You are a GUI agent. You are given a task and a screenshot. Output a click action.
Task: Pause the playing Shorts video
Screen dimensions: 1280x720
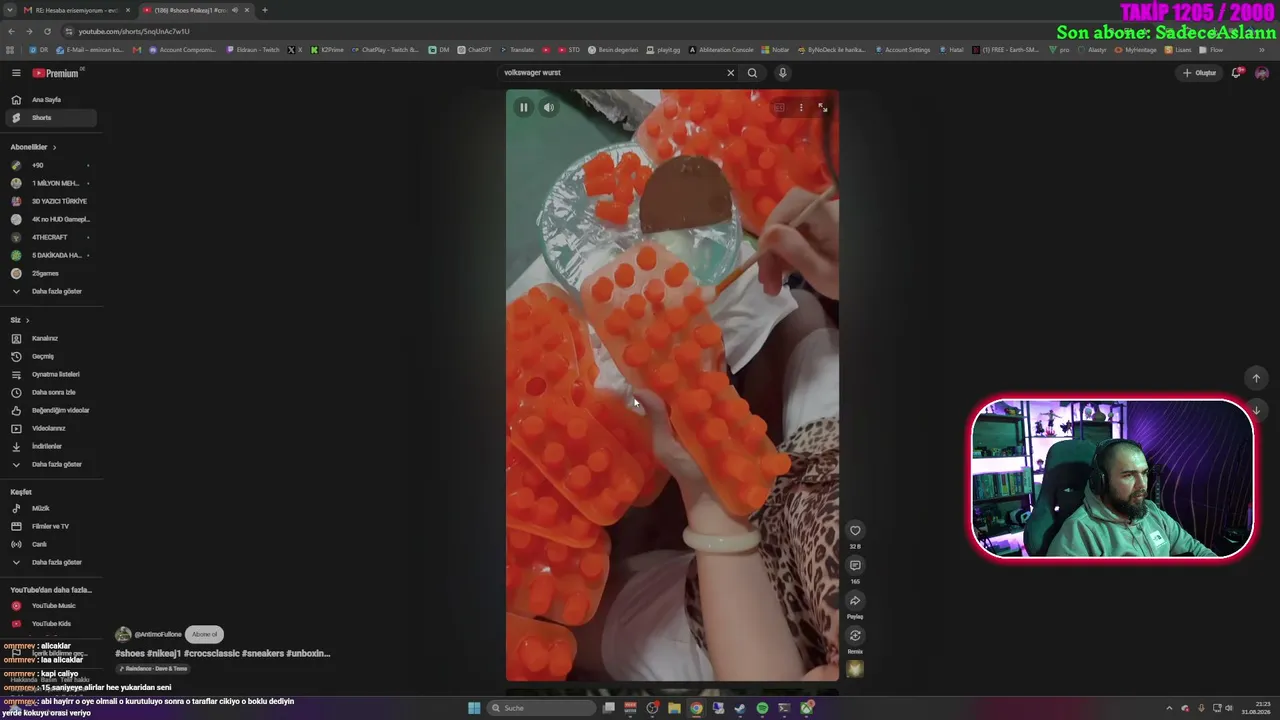coord(523,107)
